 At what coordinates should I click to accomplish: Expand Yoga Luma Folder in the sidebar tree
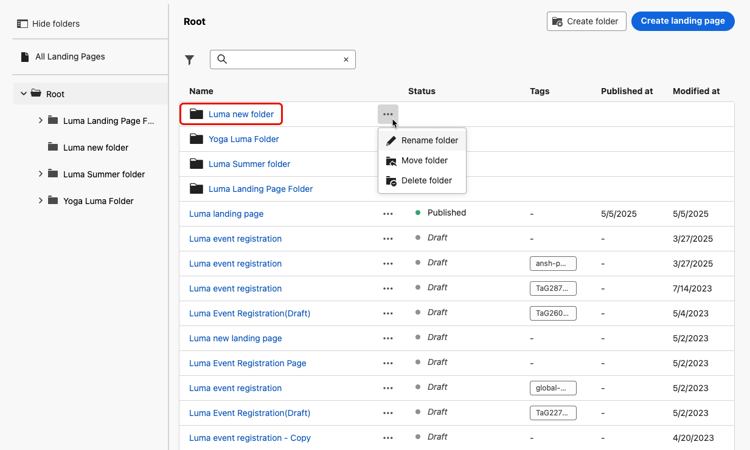[41, 201]
